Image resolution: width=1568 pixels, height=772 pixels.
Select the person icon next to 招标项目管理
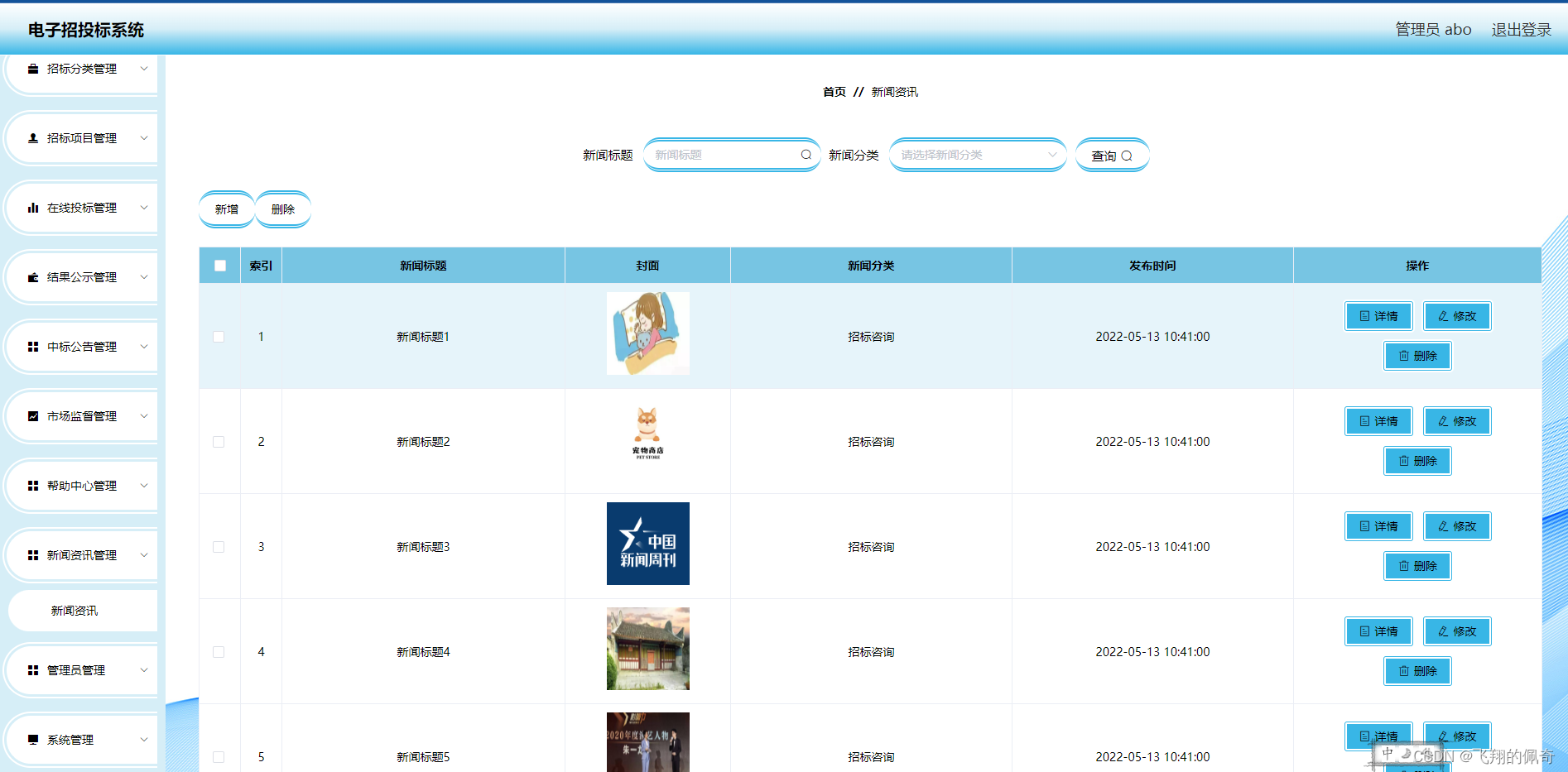click(x=32, y=137)
